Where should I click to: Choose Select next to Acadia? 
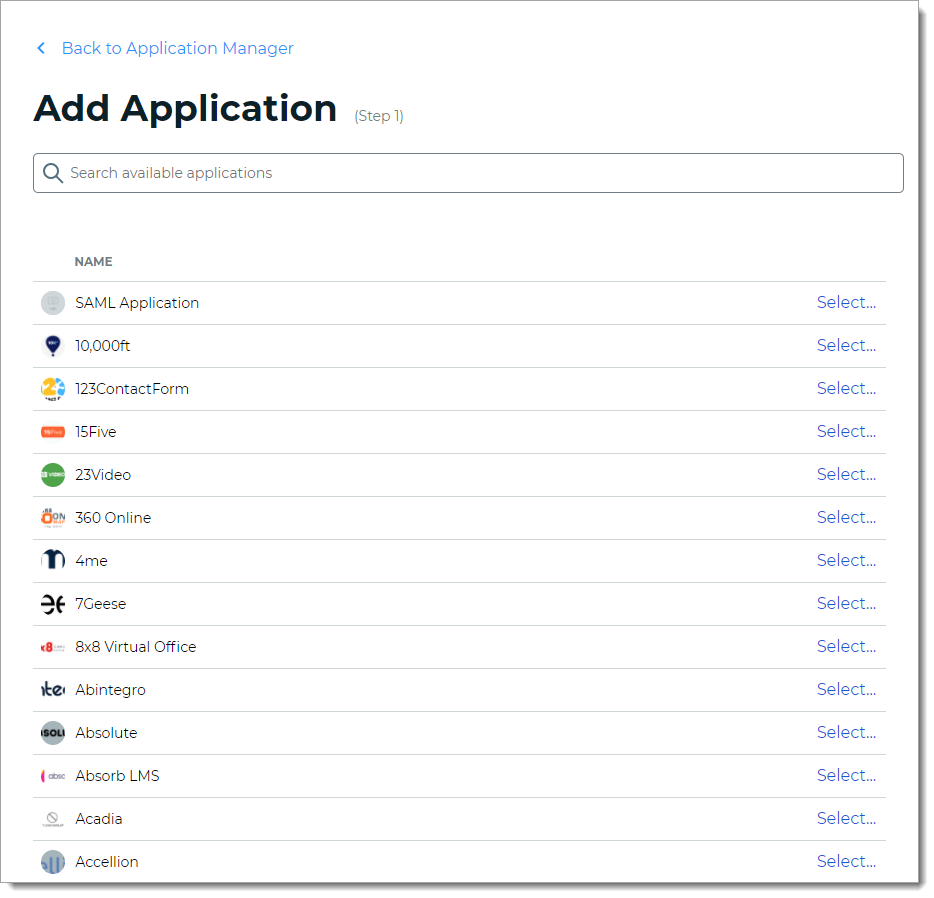[846, 818]
